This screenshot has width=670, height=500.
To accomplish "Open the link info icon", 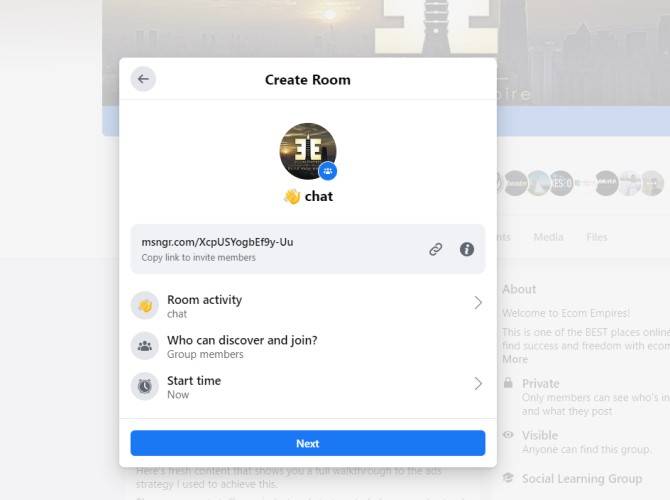I will coord(467,249).
